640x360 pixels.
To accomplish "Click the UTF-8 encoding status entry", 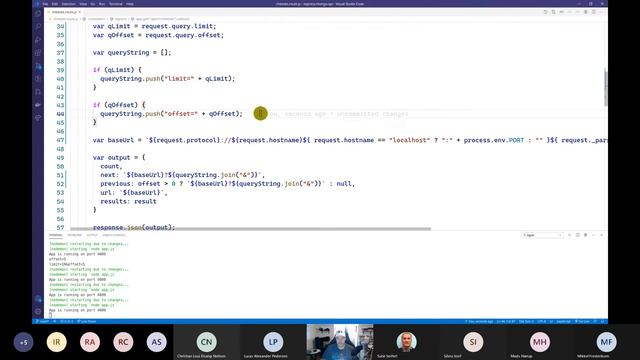I will tap(541, 322).
